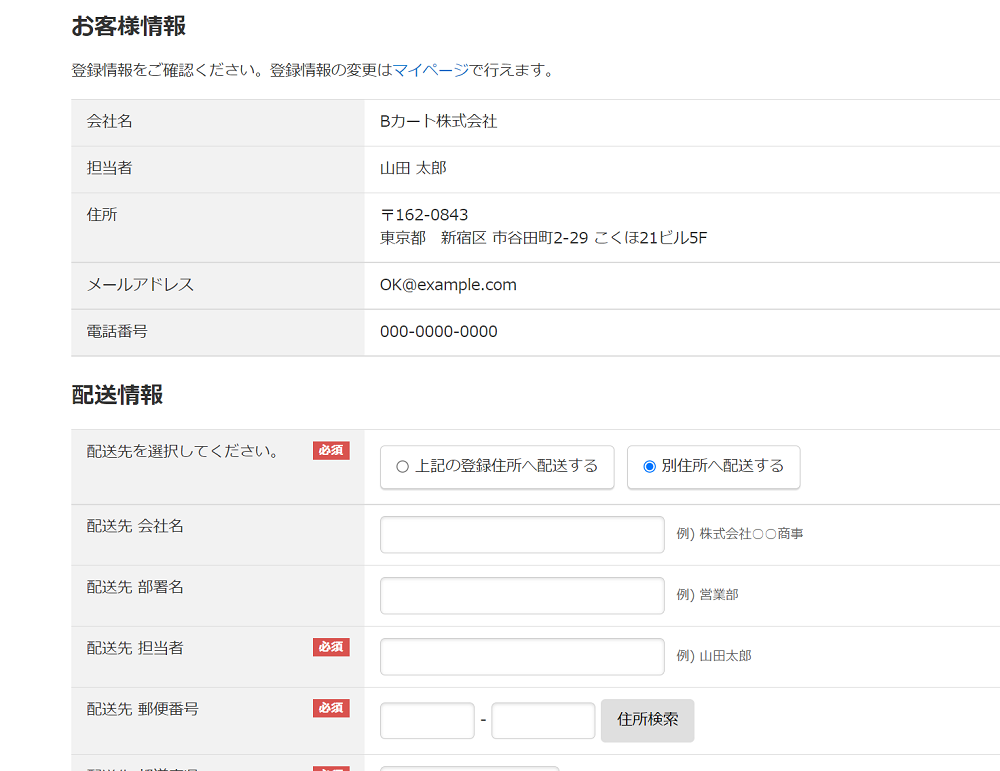
Task: Click the email OK@example.com
Action: pos(448,284)
